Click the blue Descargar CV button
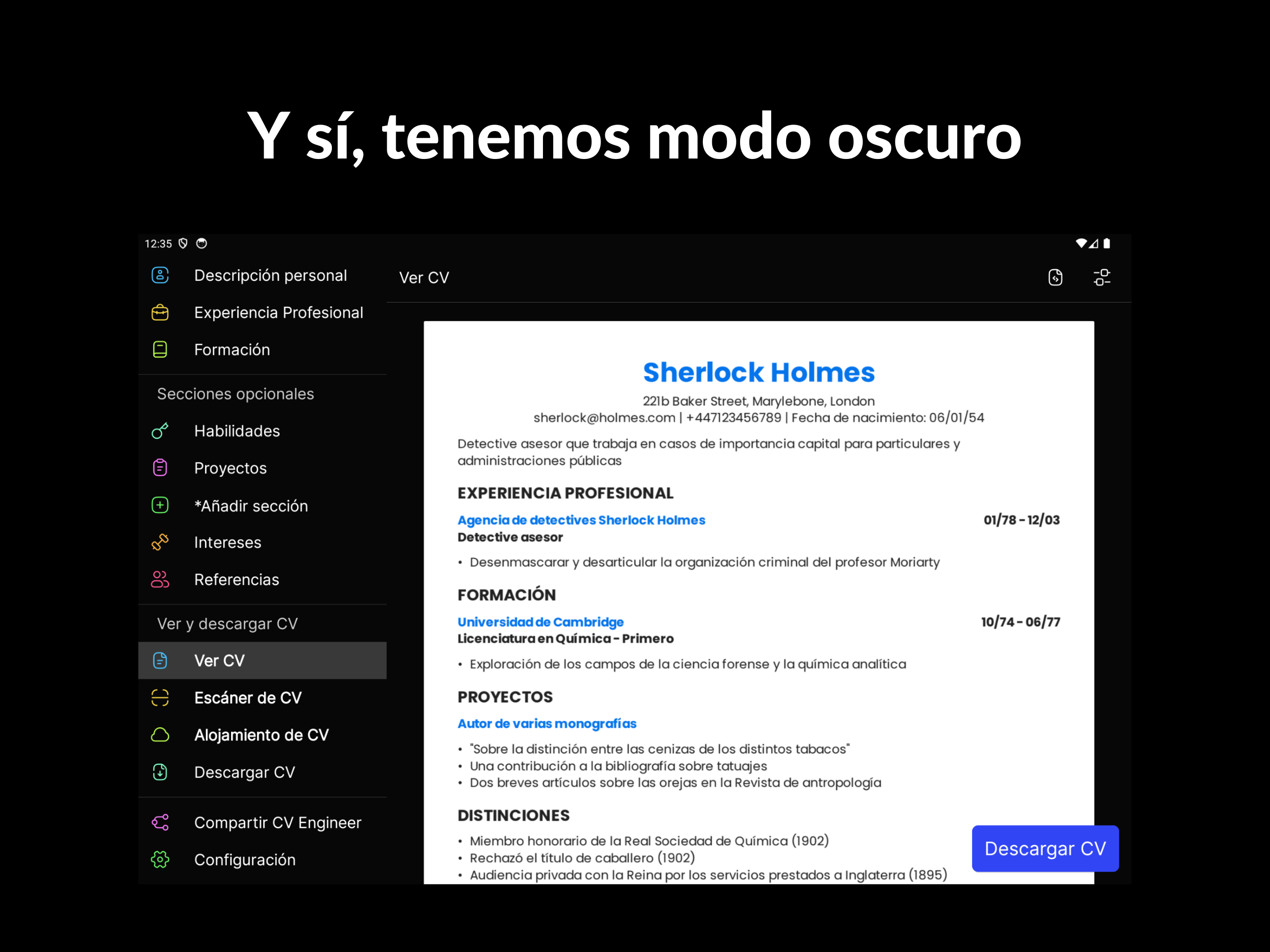Image resolution: width=1270 pixels, height=952 pixels. [x=1045, y=848]
